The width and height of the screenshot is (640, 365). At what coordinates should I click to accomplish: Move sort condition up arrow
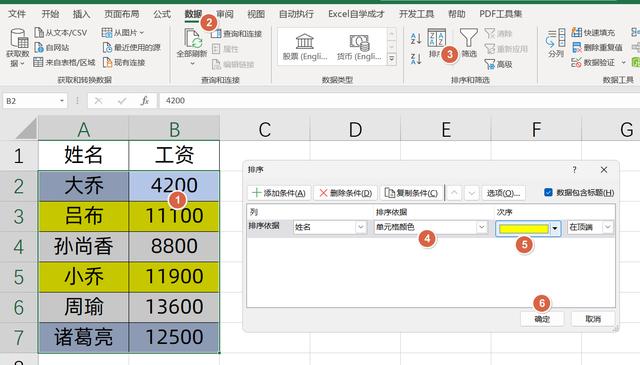point(454,193)
